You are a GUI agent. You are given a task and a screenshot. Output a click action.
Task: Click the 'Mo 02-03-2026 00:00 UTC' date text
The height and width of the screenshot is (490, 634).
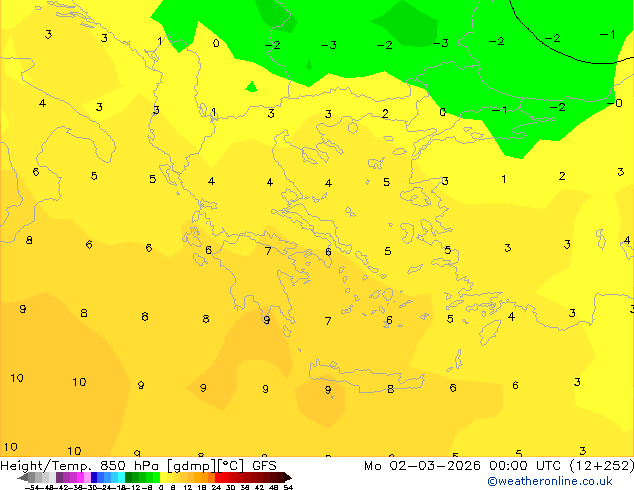click(464, 466)
